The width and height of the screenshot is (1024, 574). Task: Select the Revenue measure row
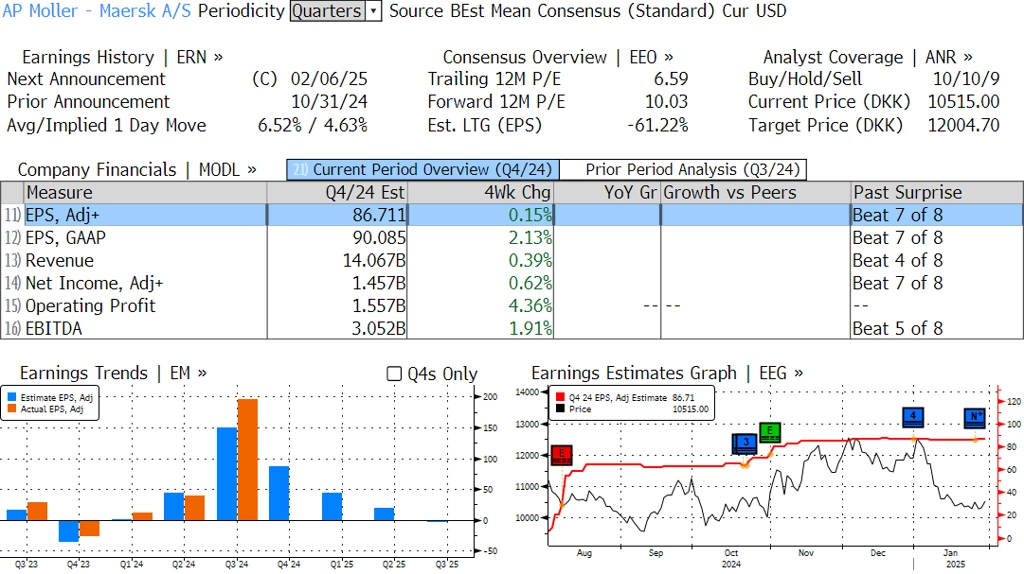click(x=512, y=261)
